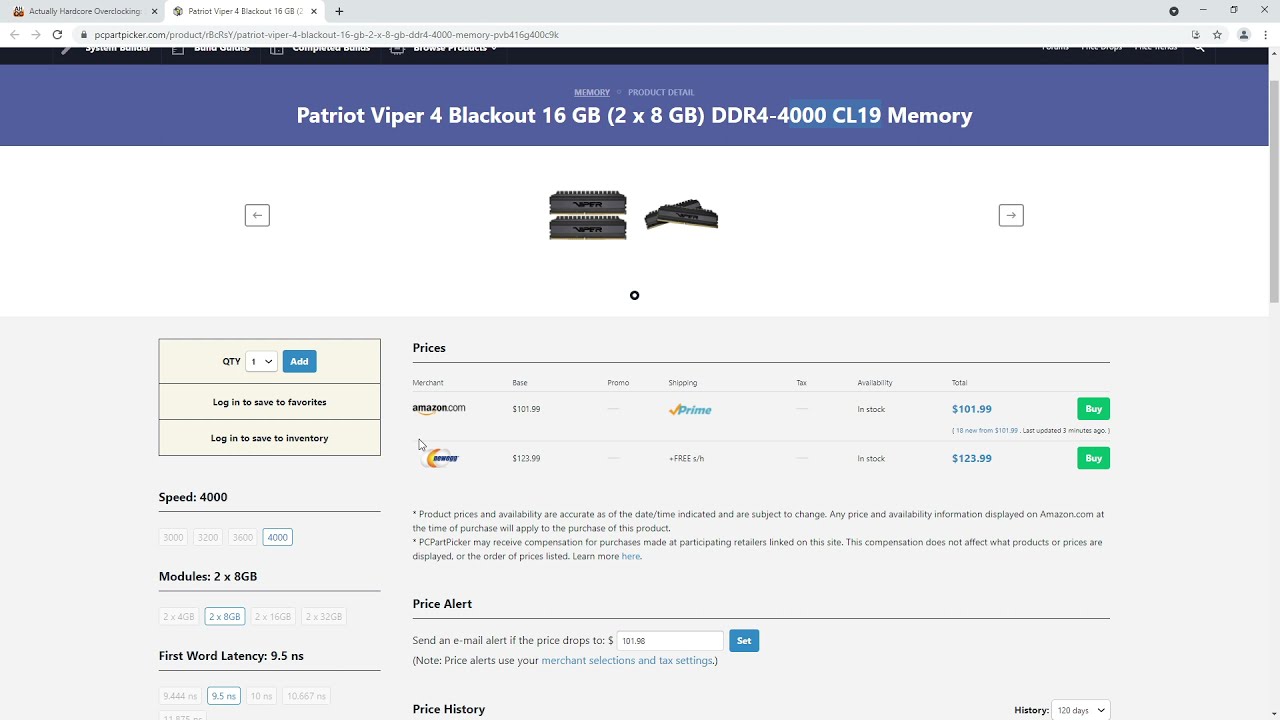The height and width of the screenshot is (720, 1280).
Task: Click the $123.99 Newegg base price
Action: (526, 458)
